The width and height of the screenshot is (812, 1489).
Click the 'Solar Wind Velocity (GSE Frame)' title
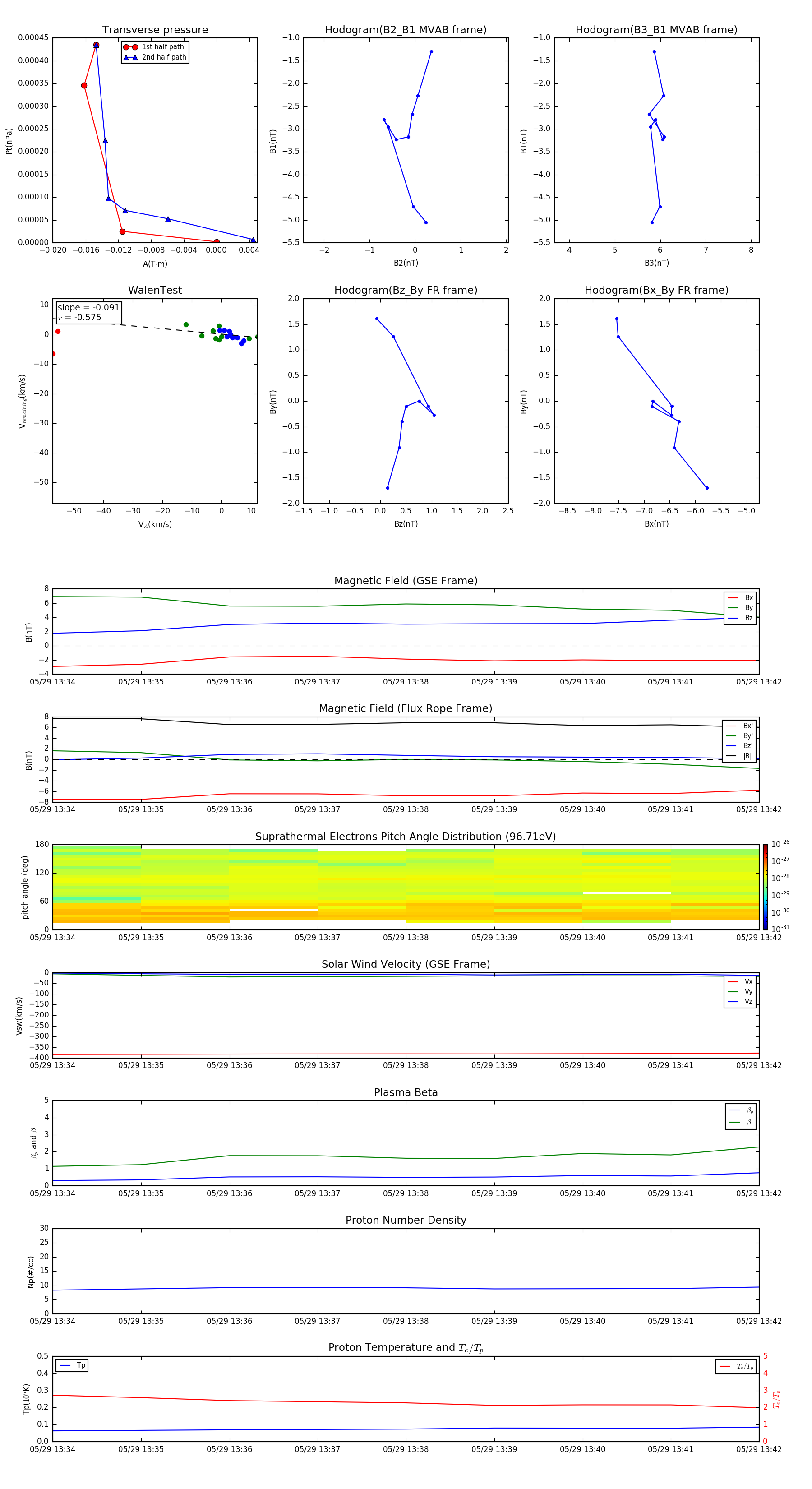(406, 964)
